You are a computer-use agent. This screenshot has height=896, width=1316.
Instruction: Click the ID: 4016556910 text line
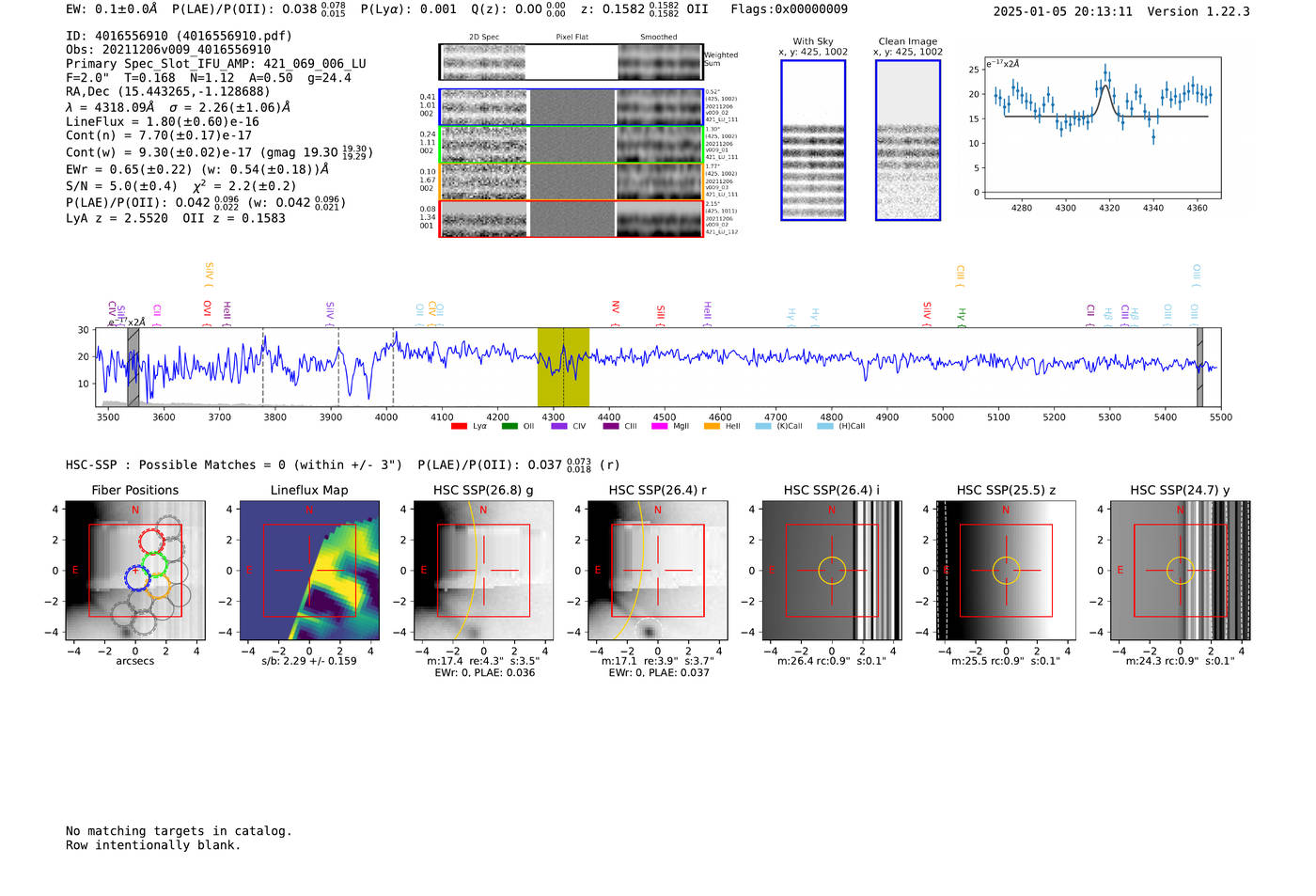(179, 36)
